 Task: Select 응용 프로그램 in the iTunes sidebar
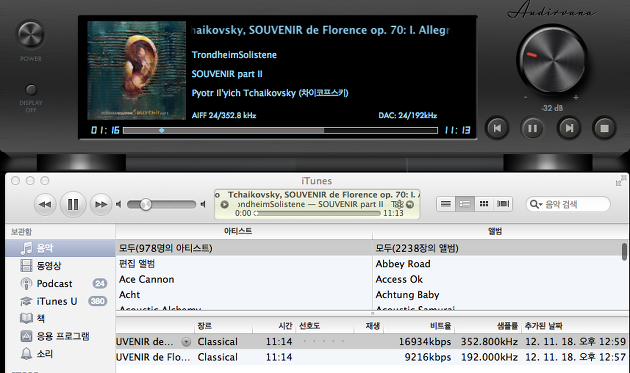coord(60,336)
